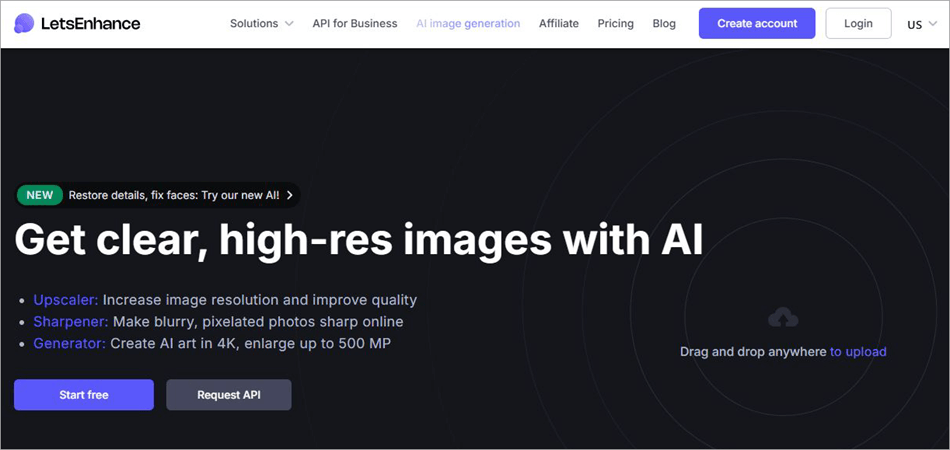Follow the Sharpener link

click(70, 321)
